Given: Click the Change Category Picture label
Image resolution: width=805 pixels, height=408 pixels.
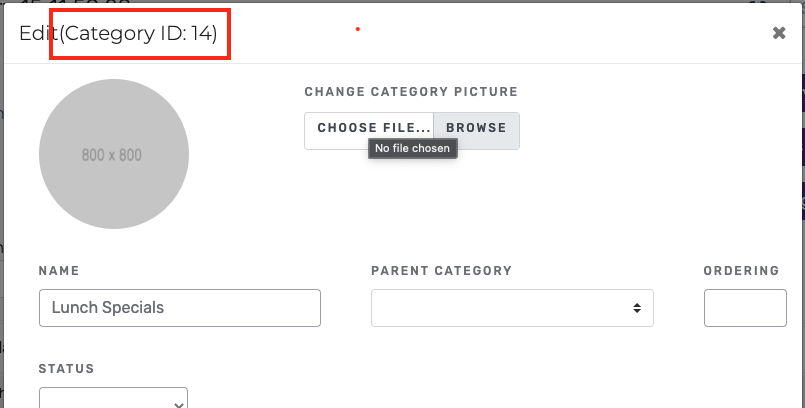Looking at the screenshot, I should click(x=411, y=92).
